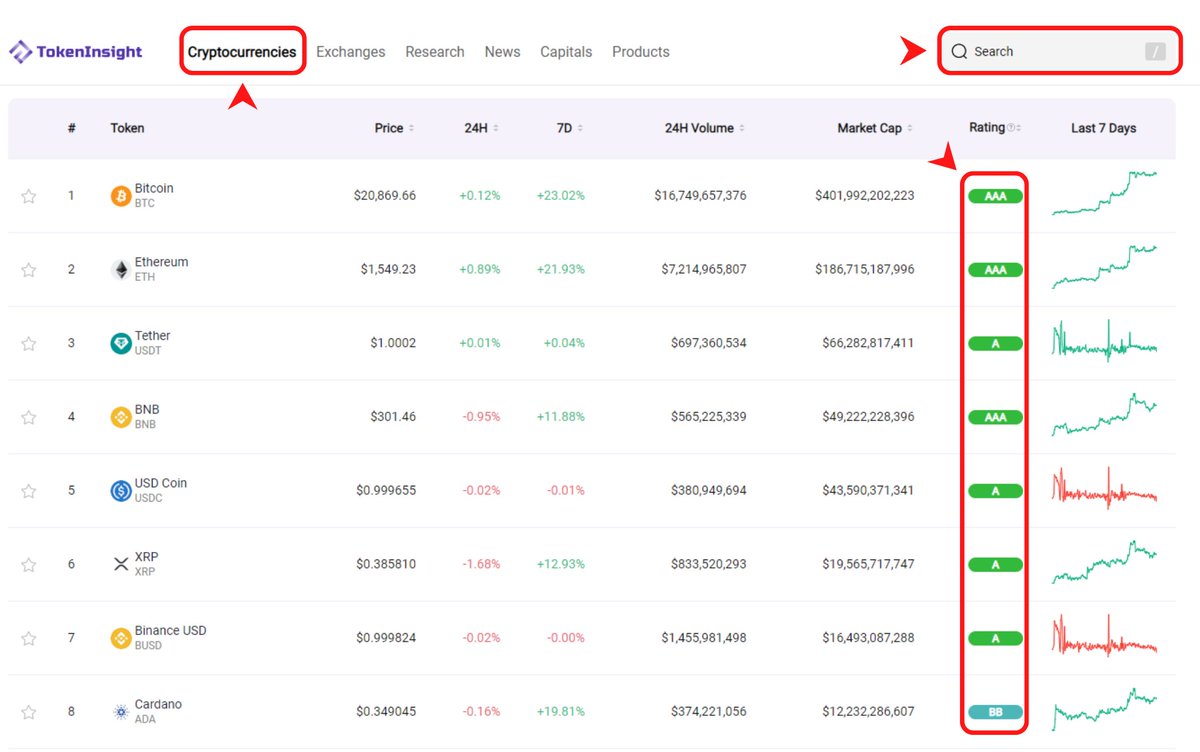Open Tether's 7-day sparkline chart
This screenshot has height=752, width=1200.
click(1104, 341)
